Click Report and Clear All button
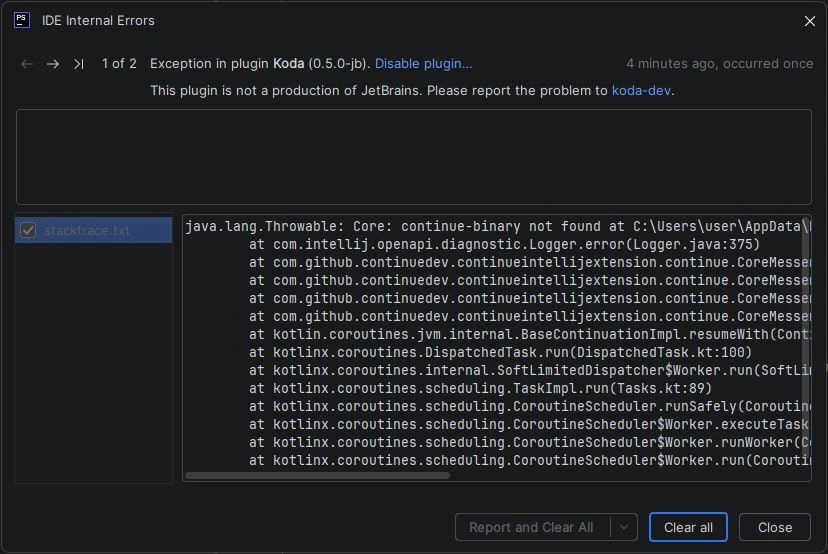The height and width of the screenshot is (554, 828). [x=532, y=527]
